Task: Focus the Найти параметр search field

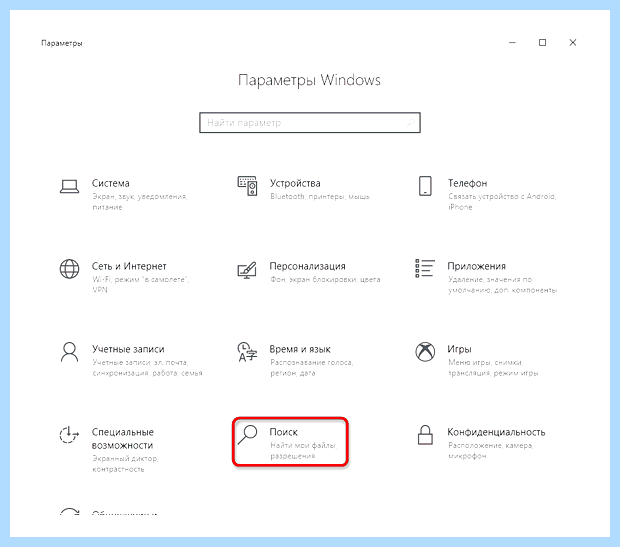Action: tap(310, 123)
